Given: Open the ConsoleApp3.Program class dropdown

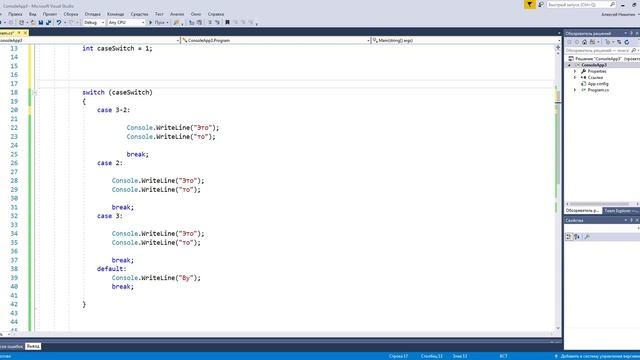Looking at the screenshot, I should coord(276,40).
